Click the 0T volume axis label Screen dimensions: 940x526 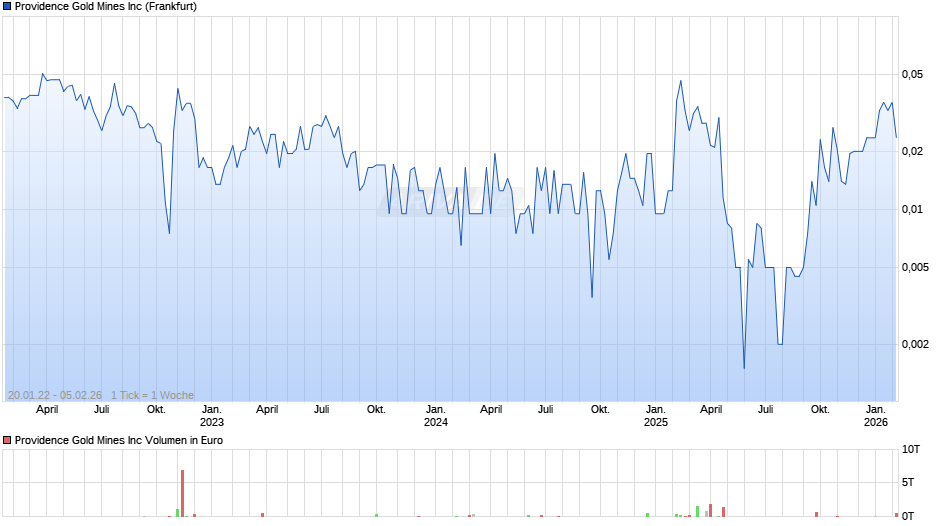(908, 516)
